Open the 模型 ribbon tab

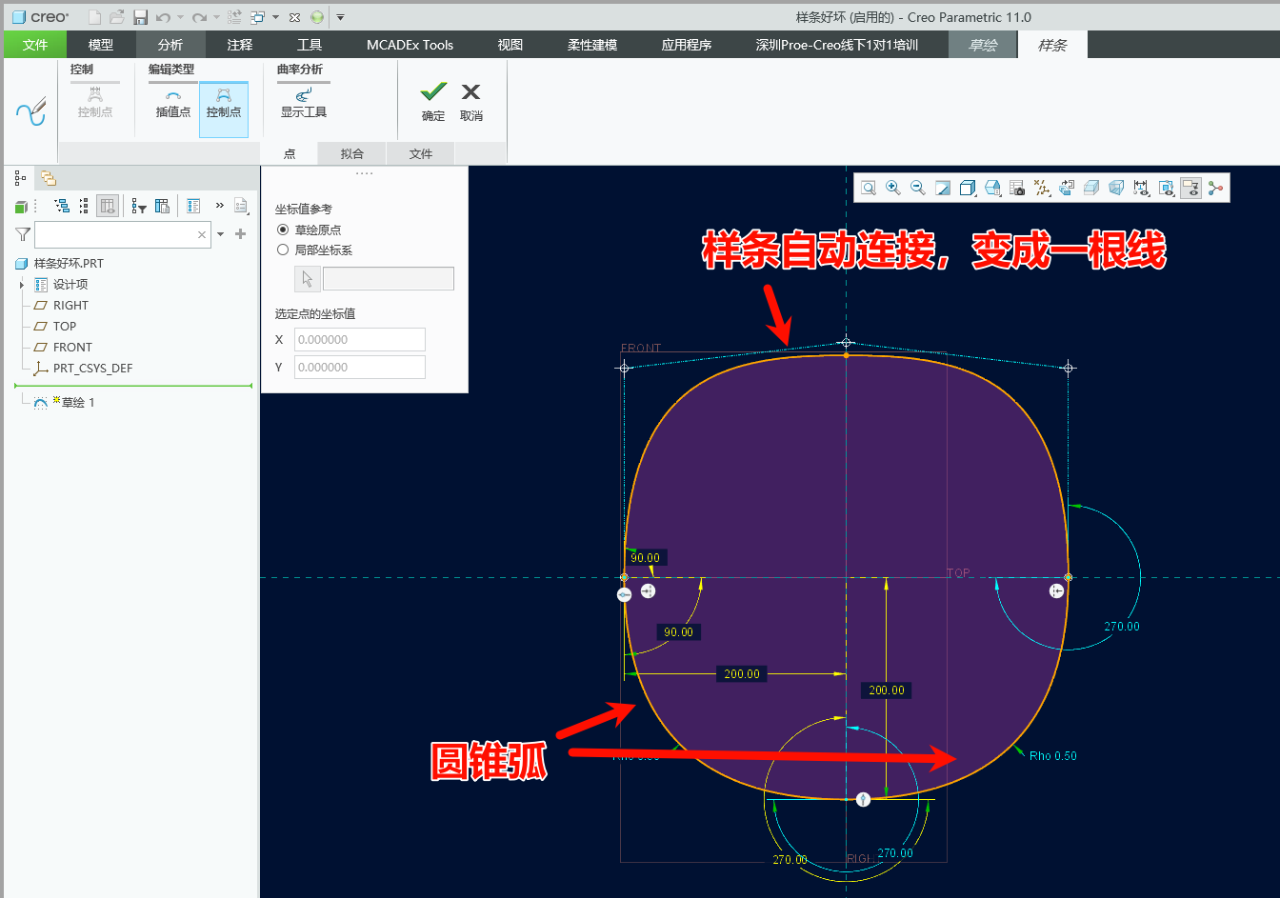tap(101, 45)
